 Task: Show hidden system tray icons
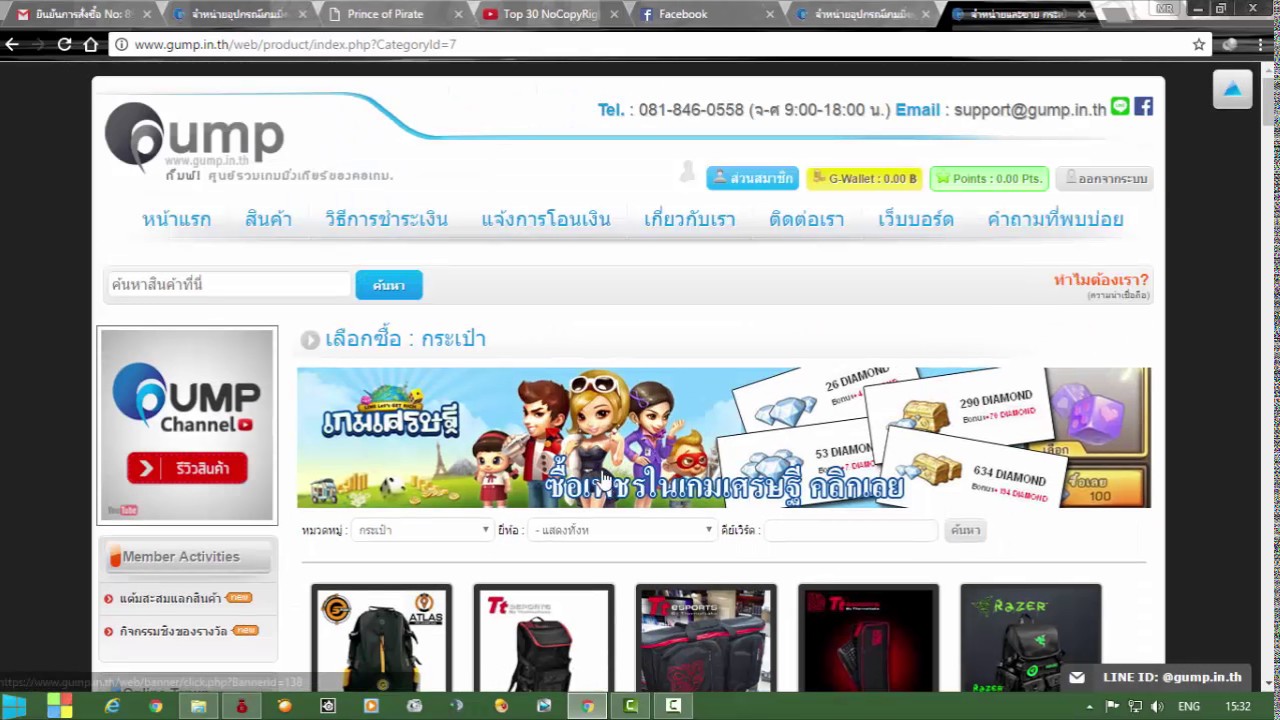pos(1090,706)
